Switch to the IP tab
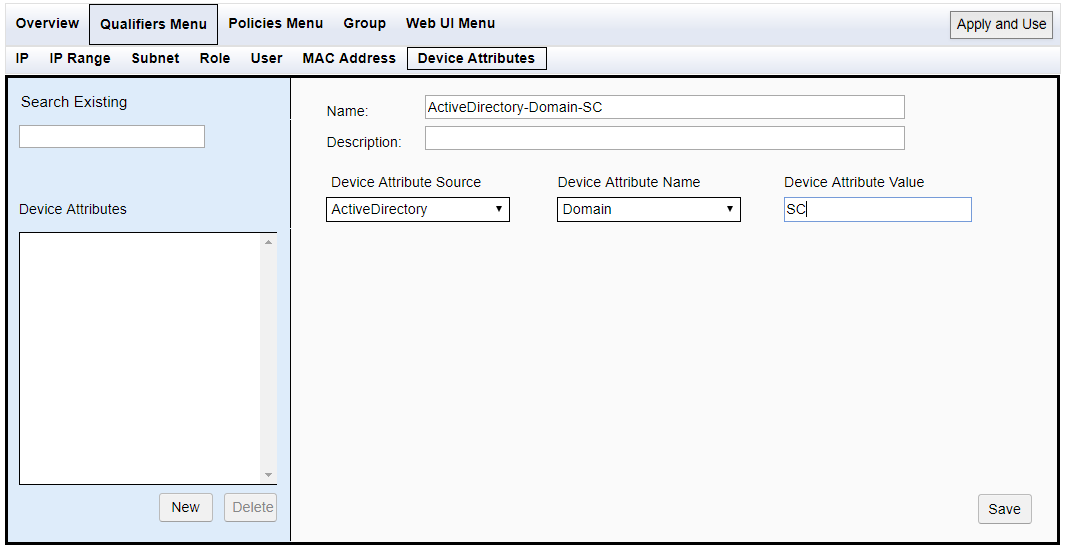Image resolution: width=1069 pixels, height=552 pixels. (22, 59)
